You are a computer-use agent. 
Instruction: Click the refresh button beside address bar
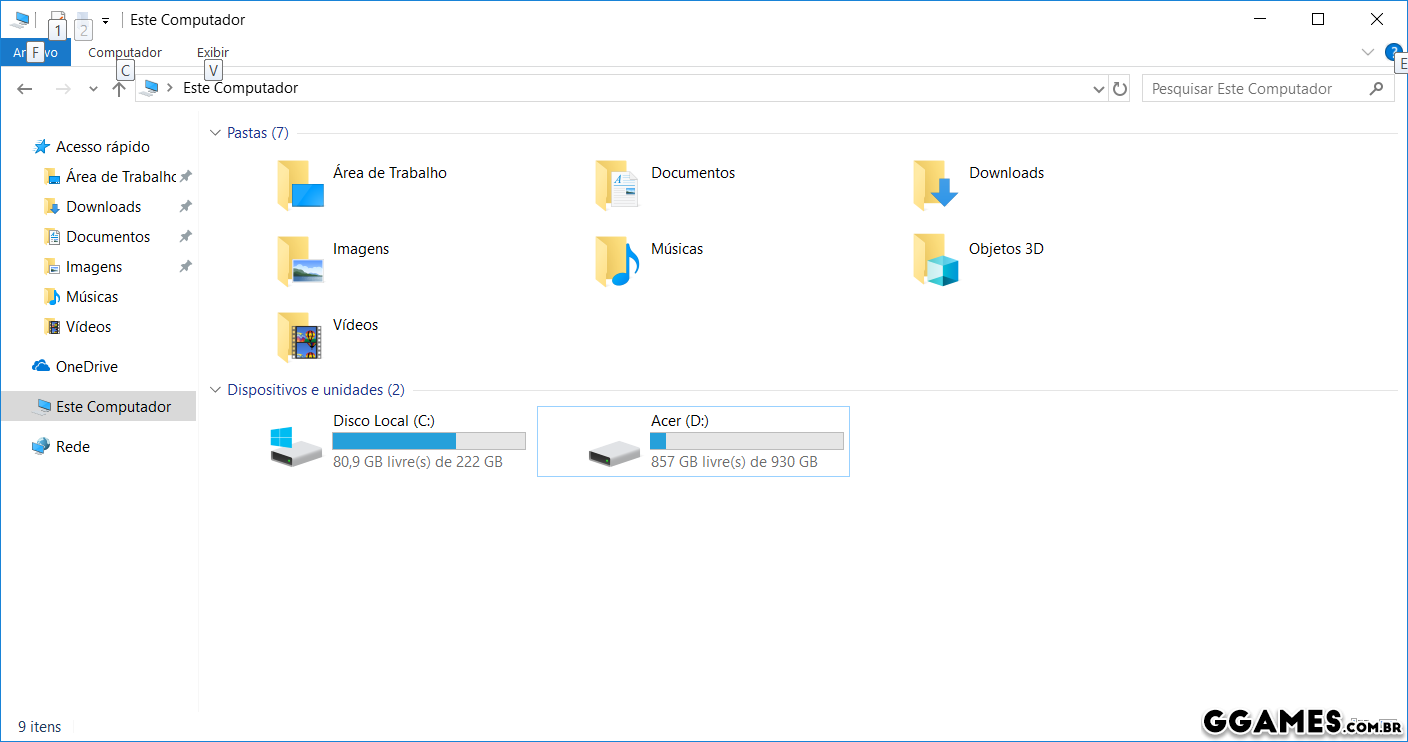[1120, 89]
